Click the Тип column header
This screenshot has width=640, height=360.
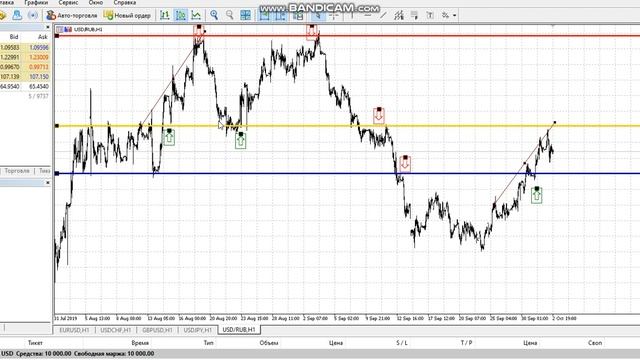click(x=208, y=343)
